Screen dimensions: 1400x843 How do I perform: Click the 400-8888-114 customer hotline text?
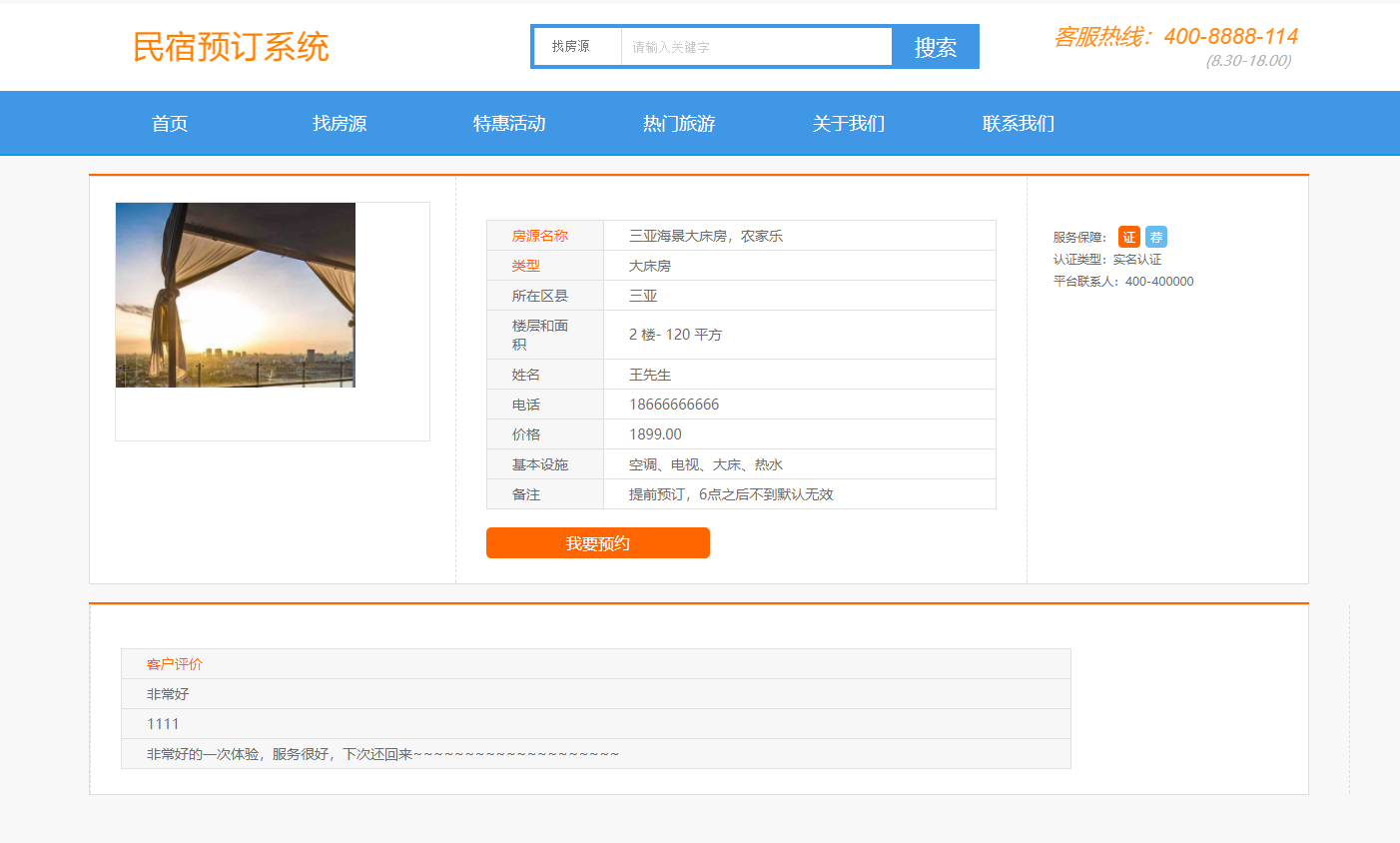click(x=1229, y=37)
